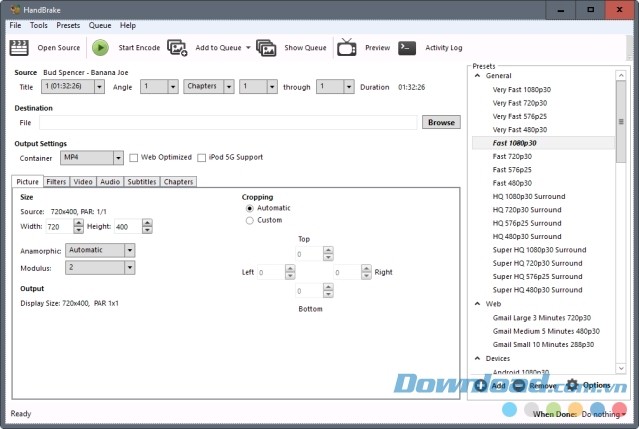Switch to the Video tab
The height and width of the screenshot is (429, 639).
pos(83,182)
